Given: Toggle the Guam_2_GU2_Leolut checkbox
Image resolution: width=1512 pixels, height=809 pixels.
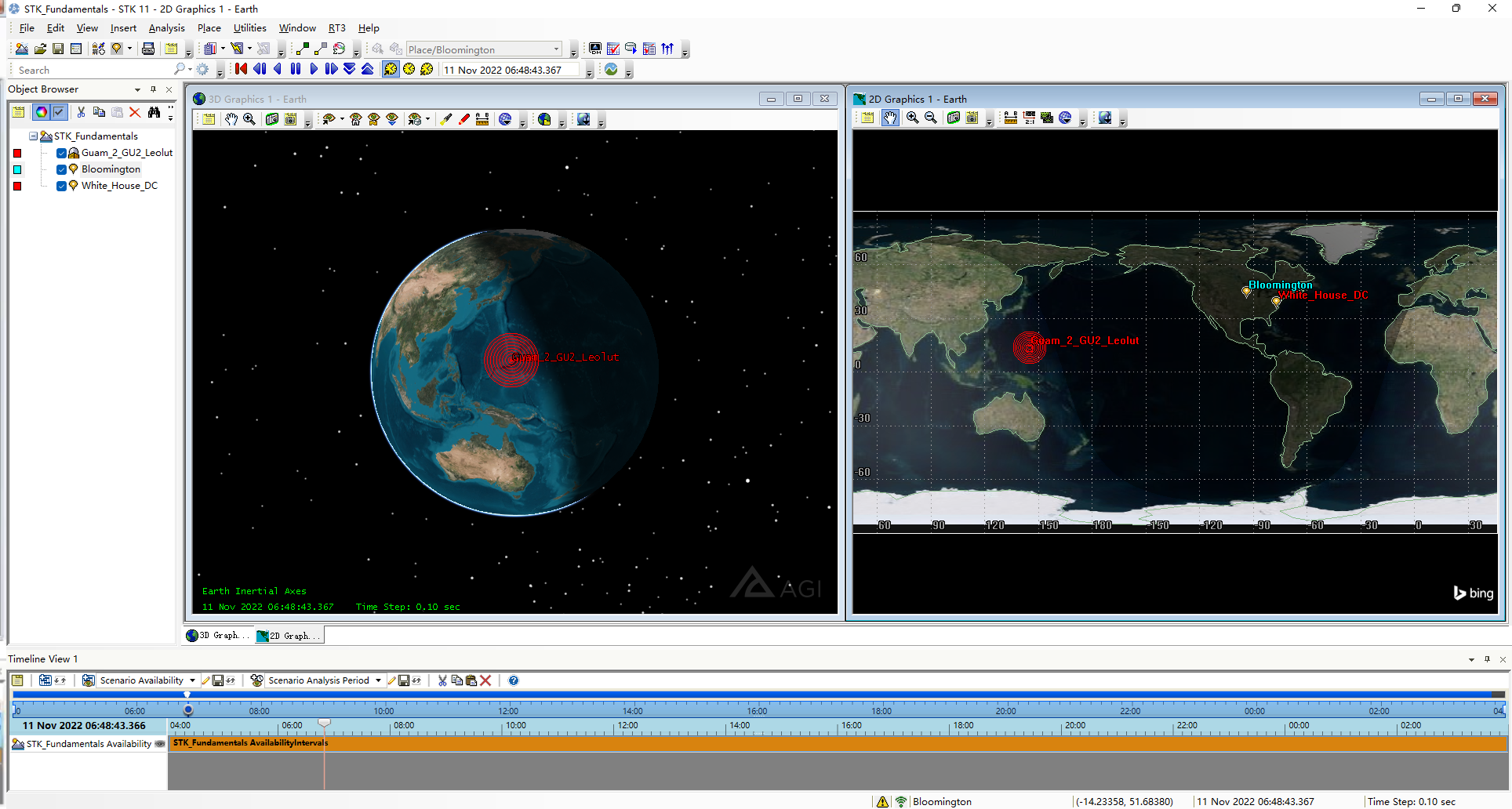Looking at the screenshot, I should tap(61, 153).
